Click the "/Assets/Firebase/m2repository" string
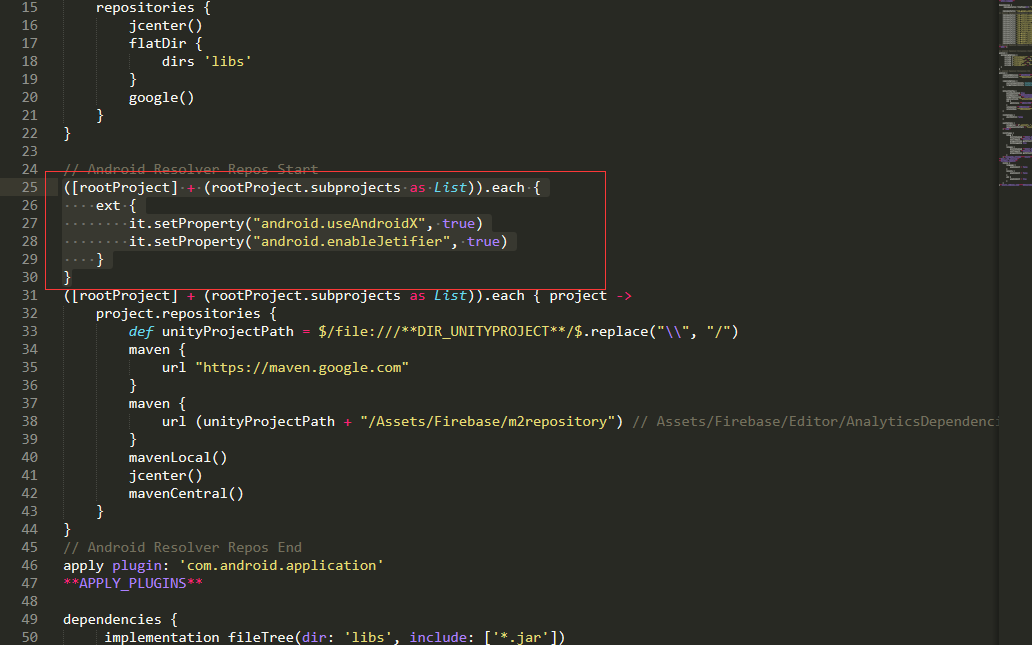The image size is (1032, 645). click(x=487, y=421)
